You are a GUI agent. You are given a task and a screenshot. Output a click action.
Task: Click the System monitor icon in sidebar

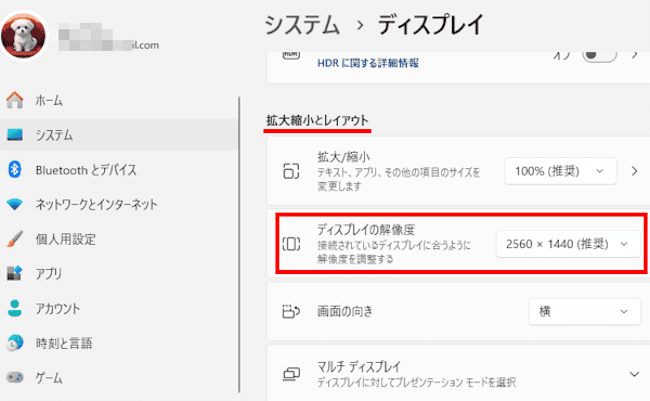click(15, 135)
